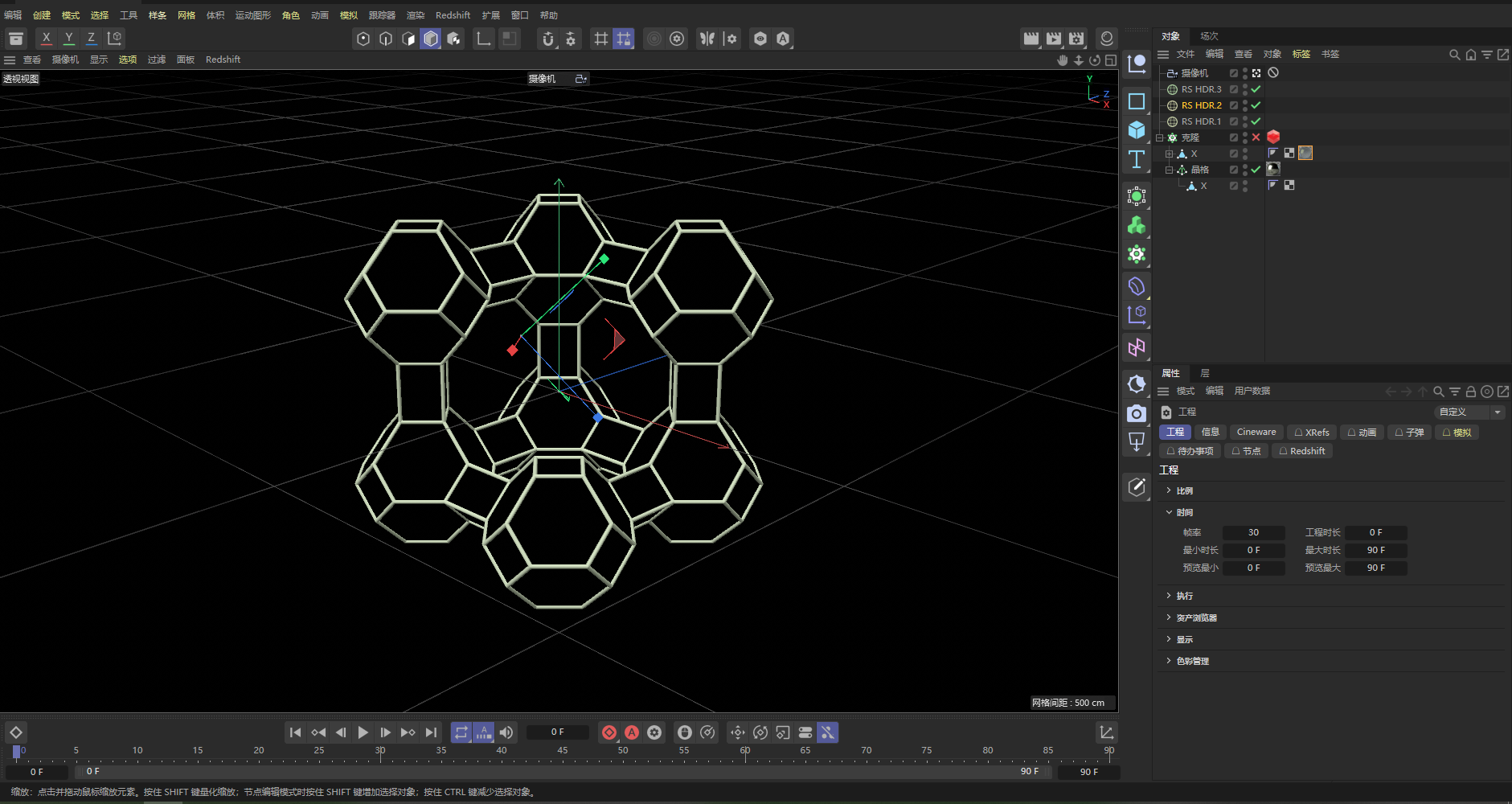Toggle RS HDR.3 enabled checkmark
Viewport: 1512px width, 804px height.
pyautogui.click(x=1256, y=89)
